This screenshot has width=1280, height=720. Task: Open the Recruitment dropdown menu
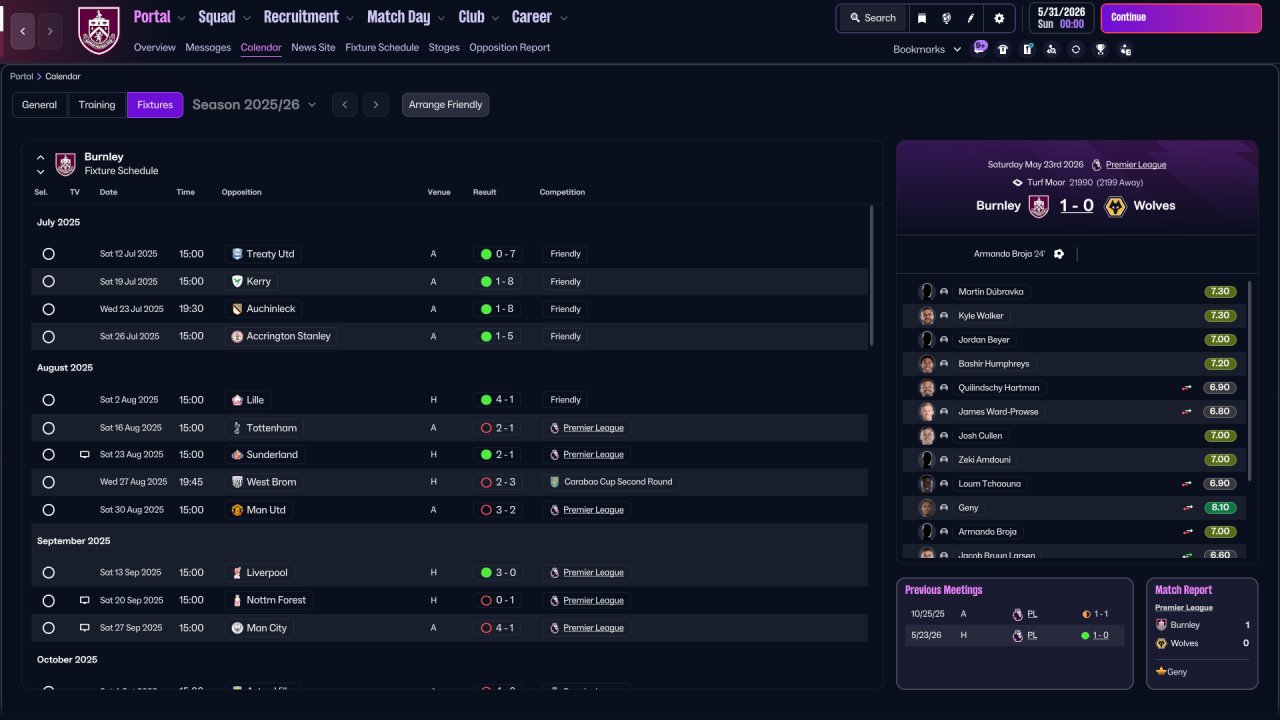click(x=308, y=17)
